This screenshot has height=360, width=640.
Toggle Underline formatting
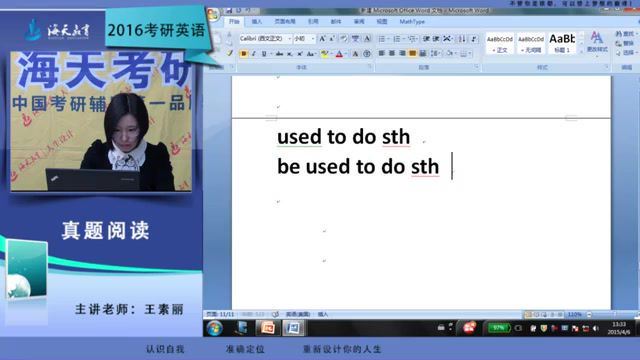264,53
